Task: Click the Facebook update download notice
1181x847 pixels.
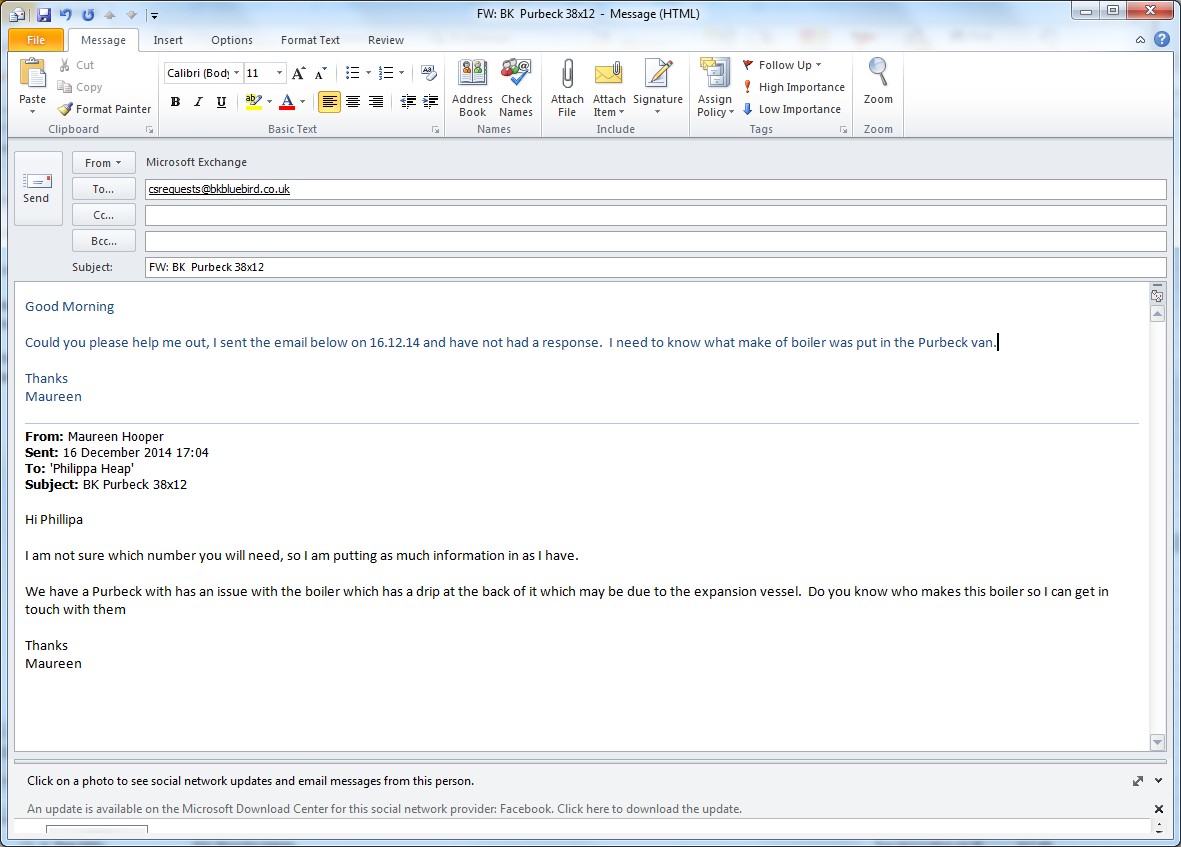Action: 384,809
